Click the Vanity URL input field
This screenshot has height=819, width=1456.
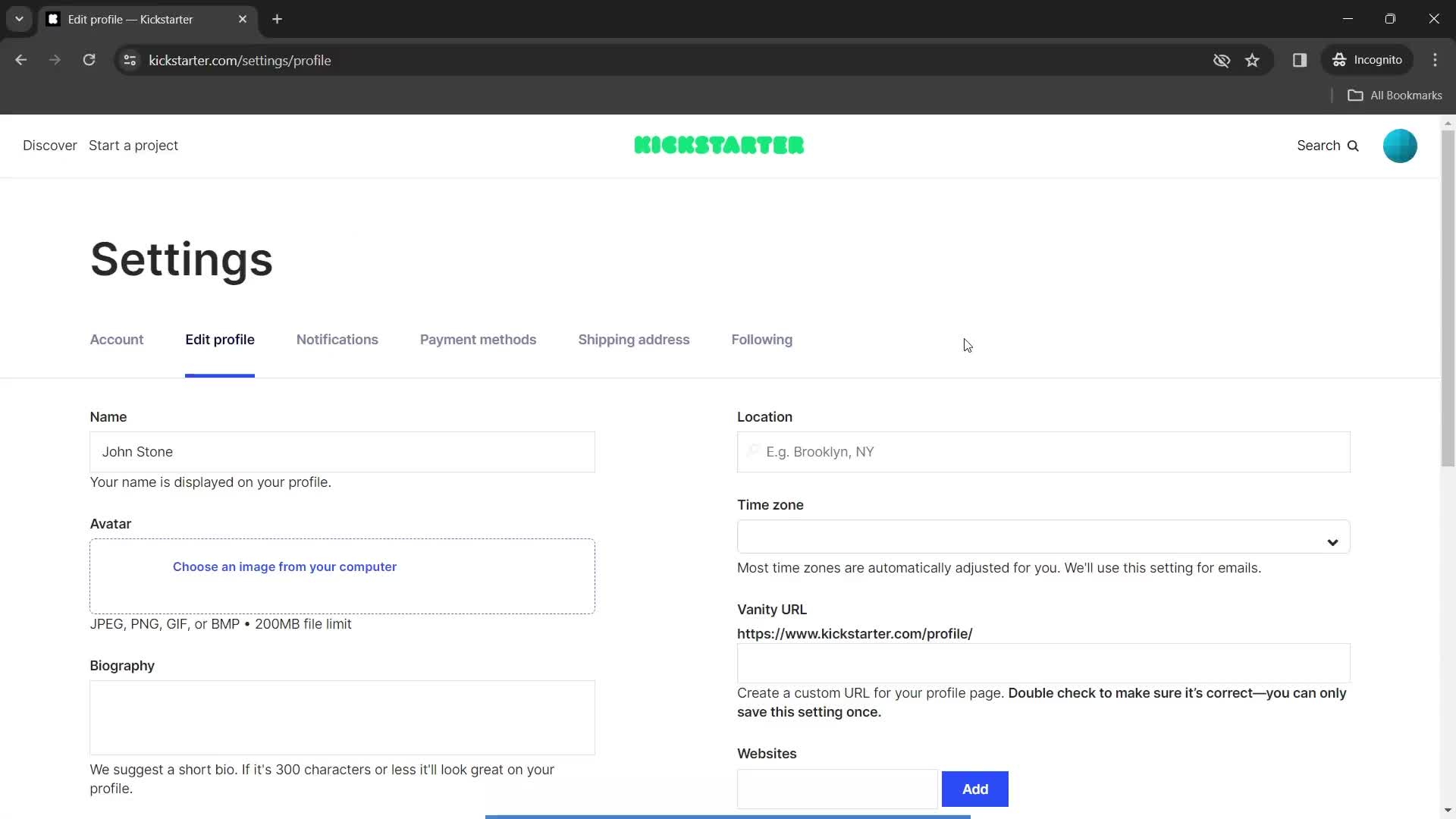pos(1043,663)
